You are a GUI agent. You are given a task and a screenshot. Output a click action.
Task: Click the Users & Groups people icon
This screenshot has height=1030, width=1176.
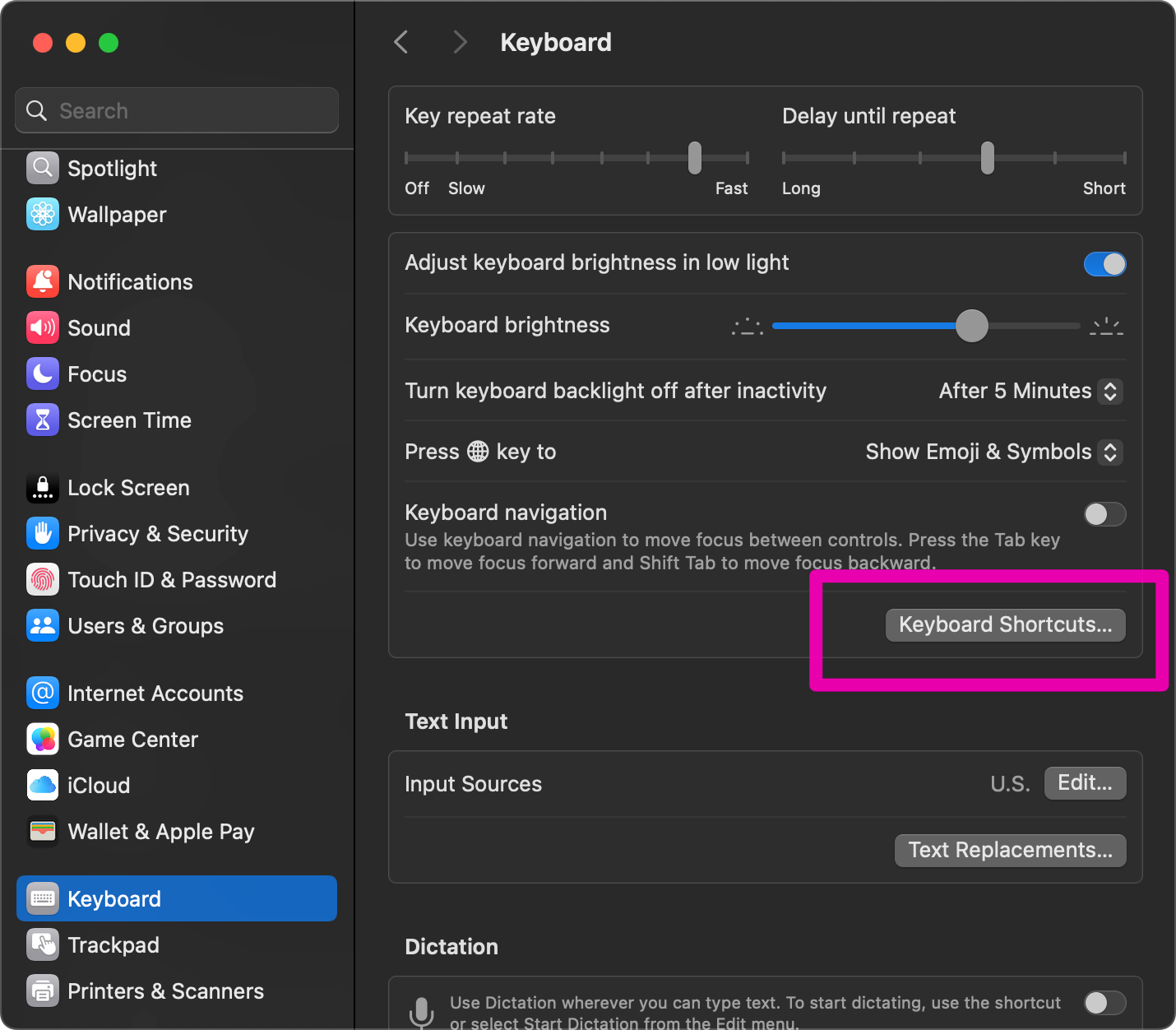[x=43, y=625]
